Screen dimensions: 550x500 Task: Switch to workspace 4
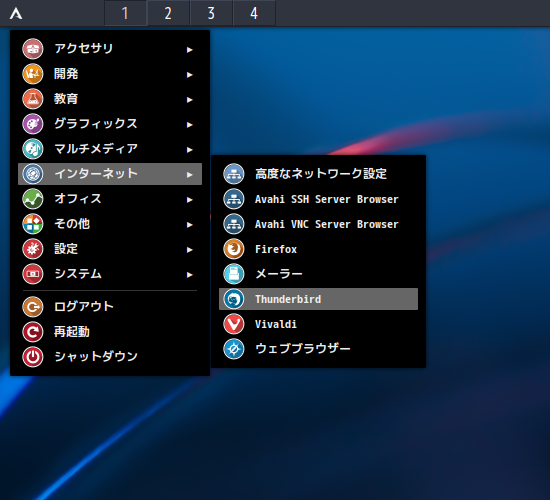254,13
